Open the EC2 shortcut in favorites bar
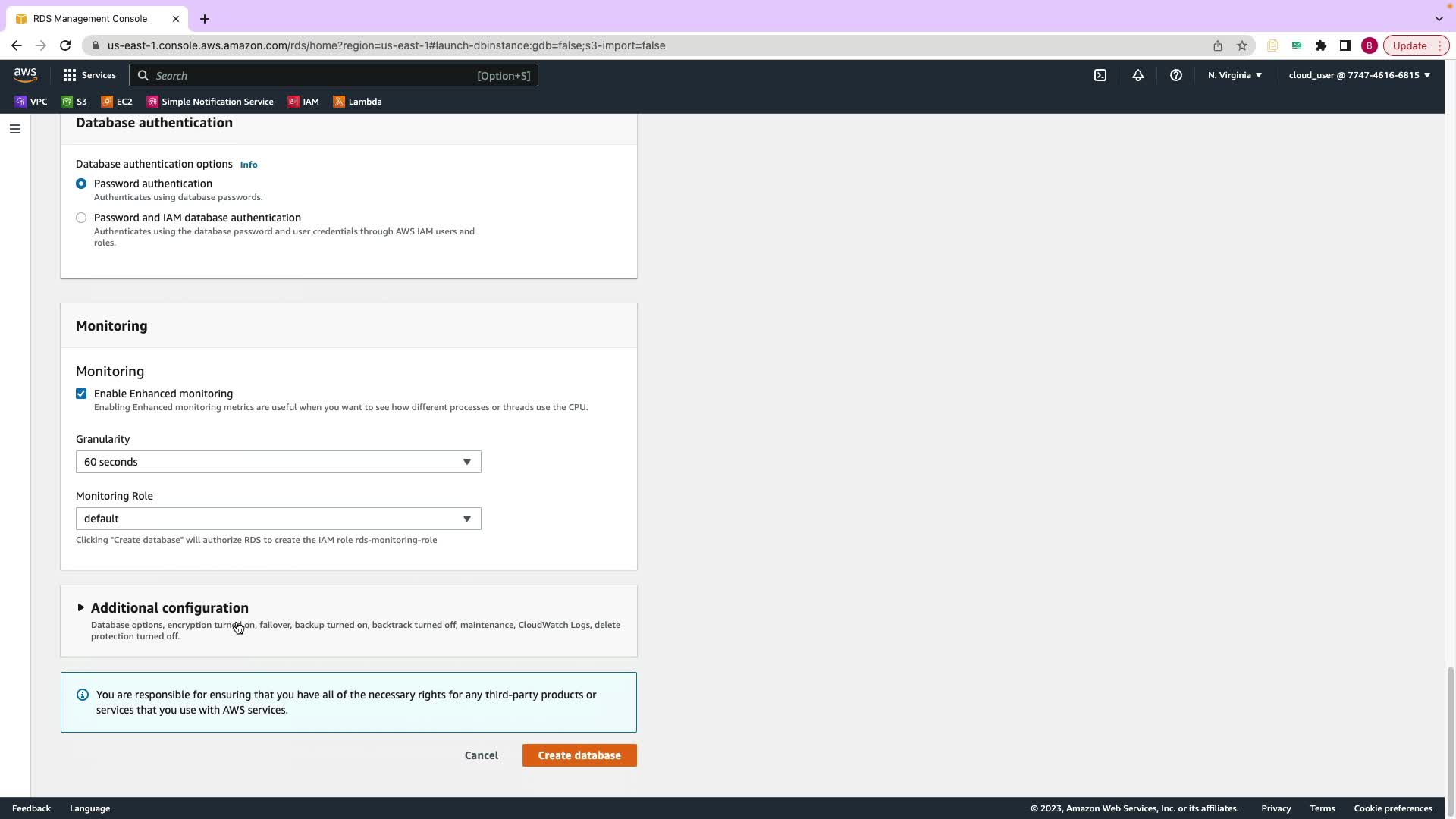Screen dimensions: 1456x819 pyautogui.click(x=117, y=102)
